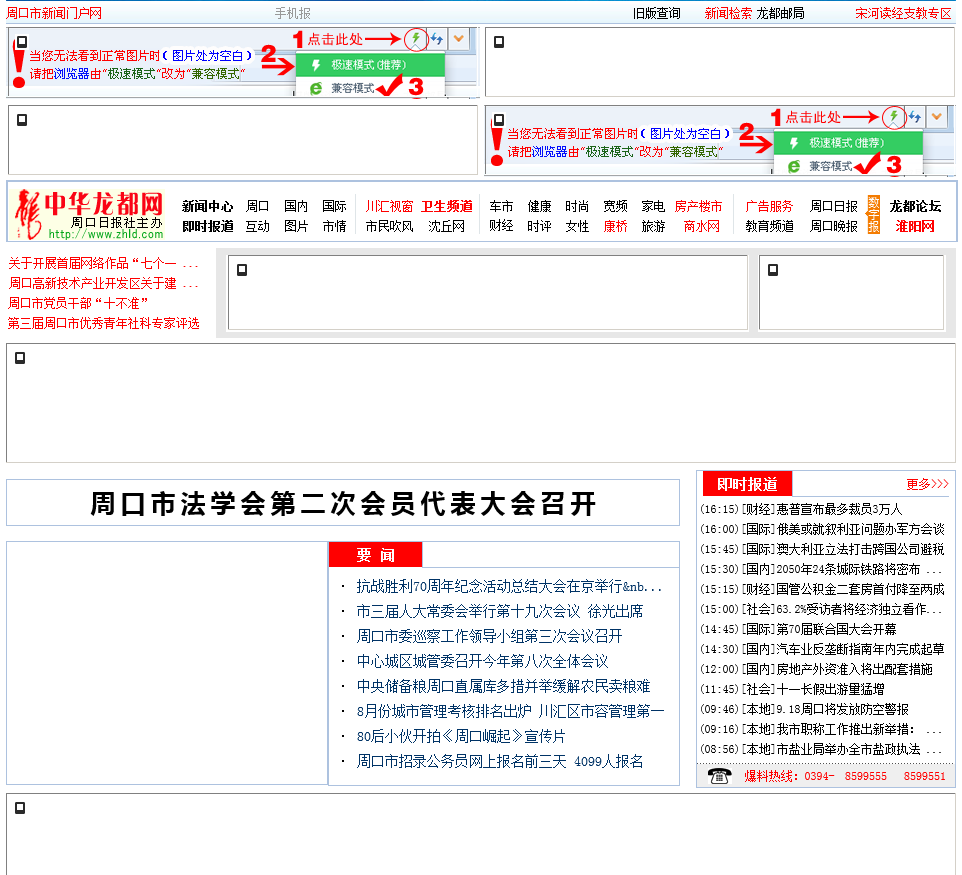
Task: Open the 图片 navigation item
Action: (x=296, y=226)
